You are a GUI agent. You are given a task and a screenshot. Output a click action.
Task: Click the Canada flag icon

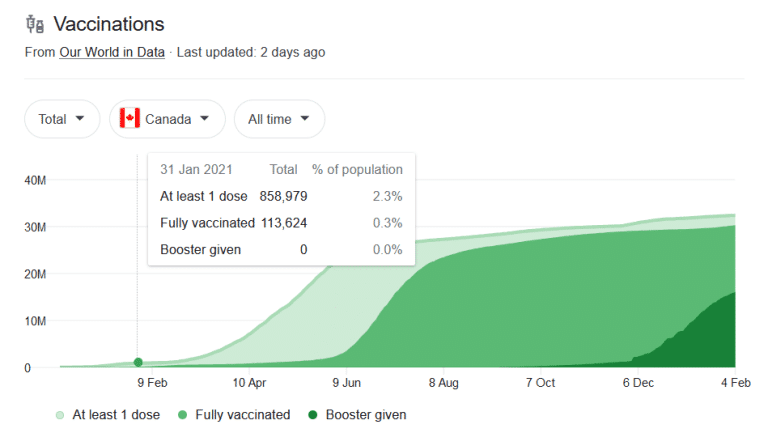click(x=129, y=119)
